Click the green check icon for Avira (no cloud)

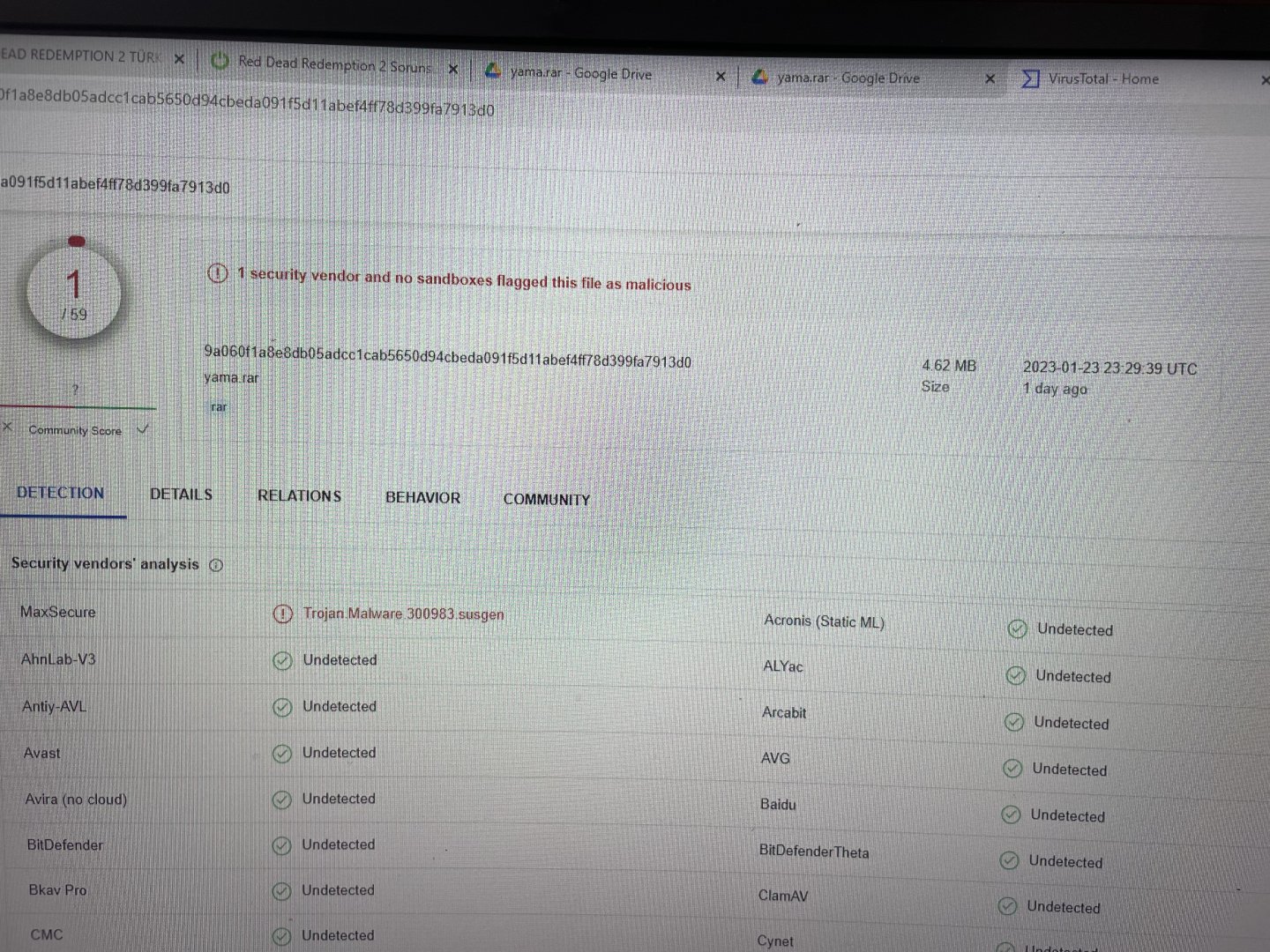coord(281,800)
